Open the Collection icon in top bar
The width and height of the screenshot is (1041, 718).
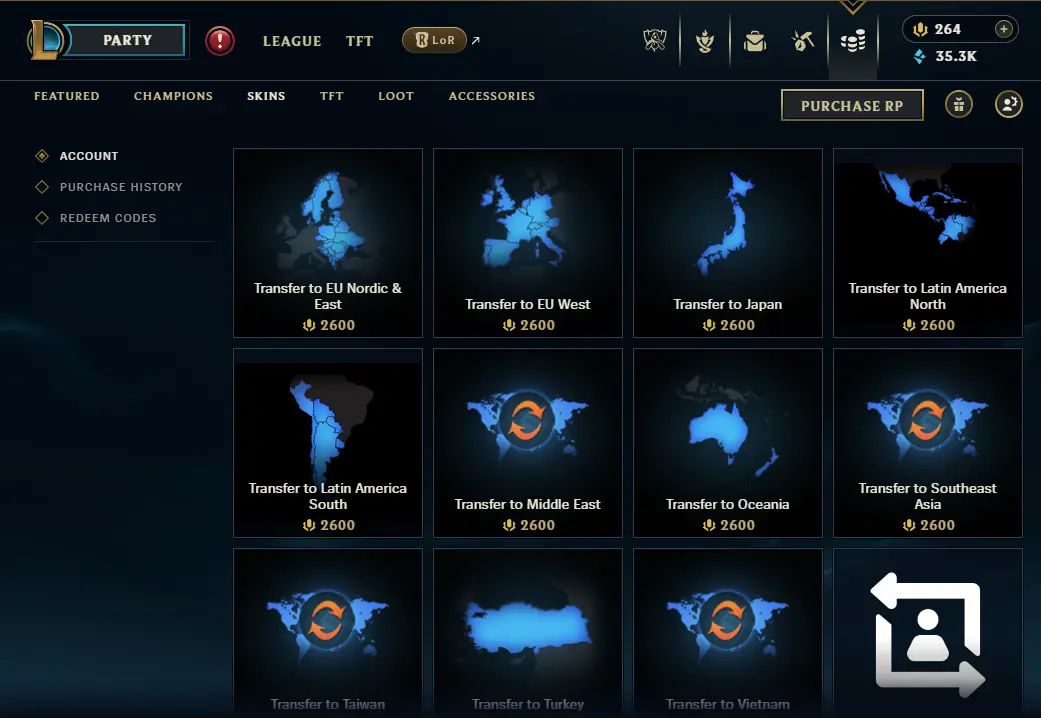[x=705, y=41]
